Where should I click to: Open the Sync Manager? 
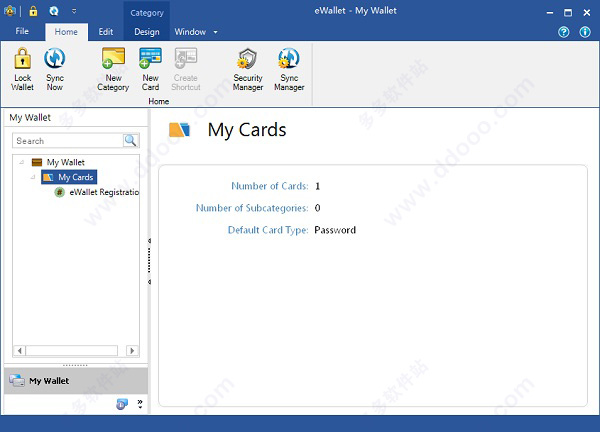pyautogui.click(x=289, y=69)
